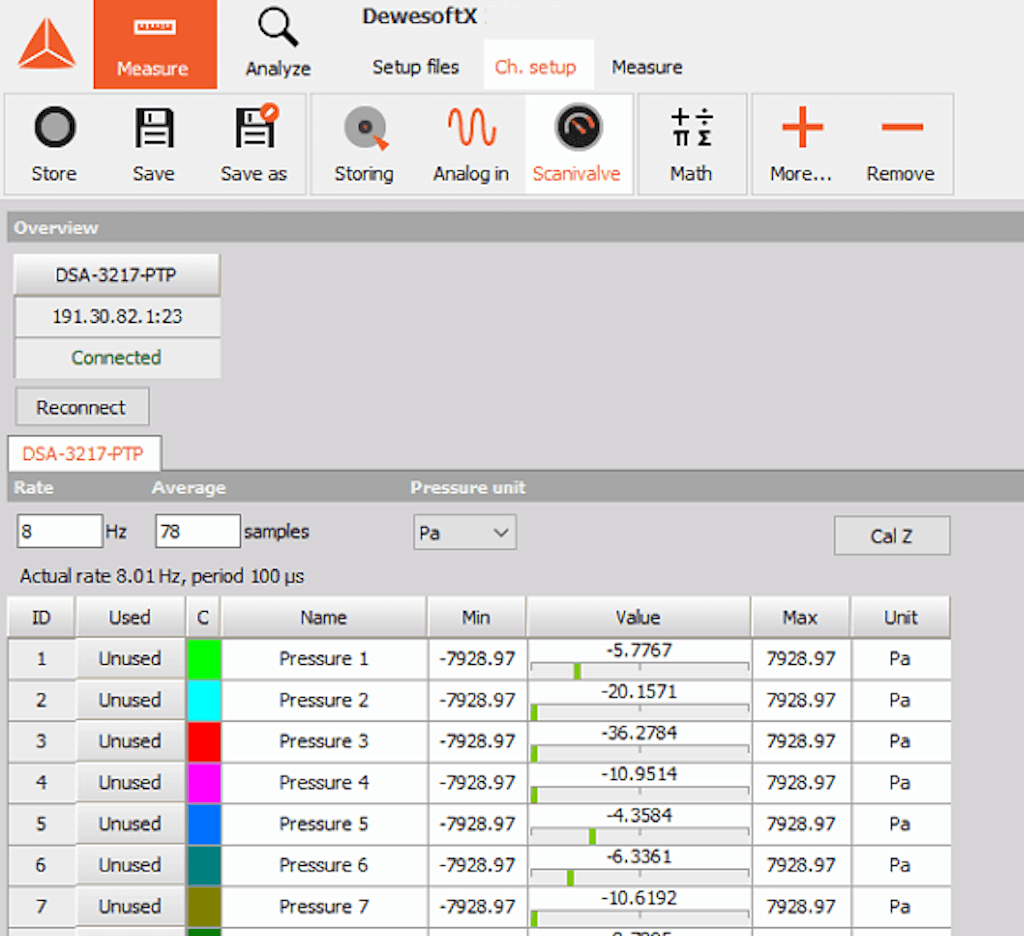The height and width of the screenshot is (936, 1024).
Task: Switch to Analyze mode
Action: click(x=278, y=44)
